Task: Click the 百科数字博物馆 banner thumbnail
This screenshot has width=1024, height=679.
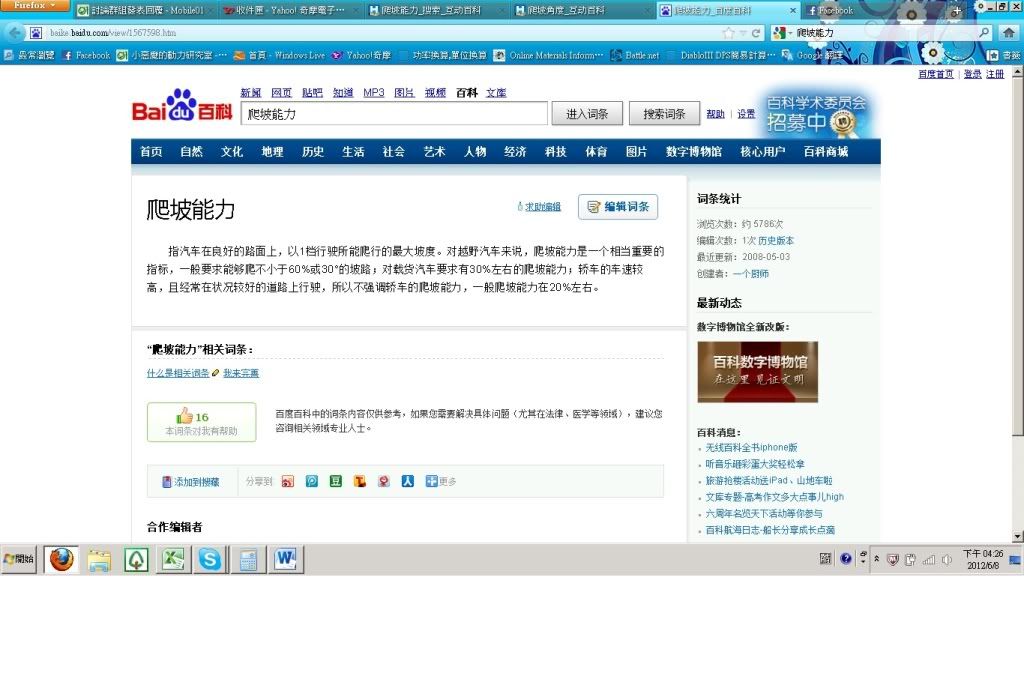Action: [757, 371]
